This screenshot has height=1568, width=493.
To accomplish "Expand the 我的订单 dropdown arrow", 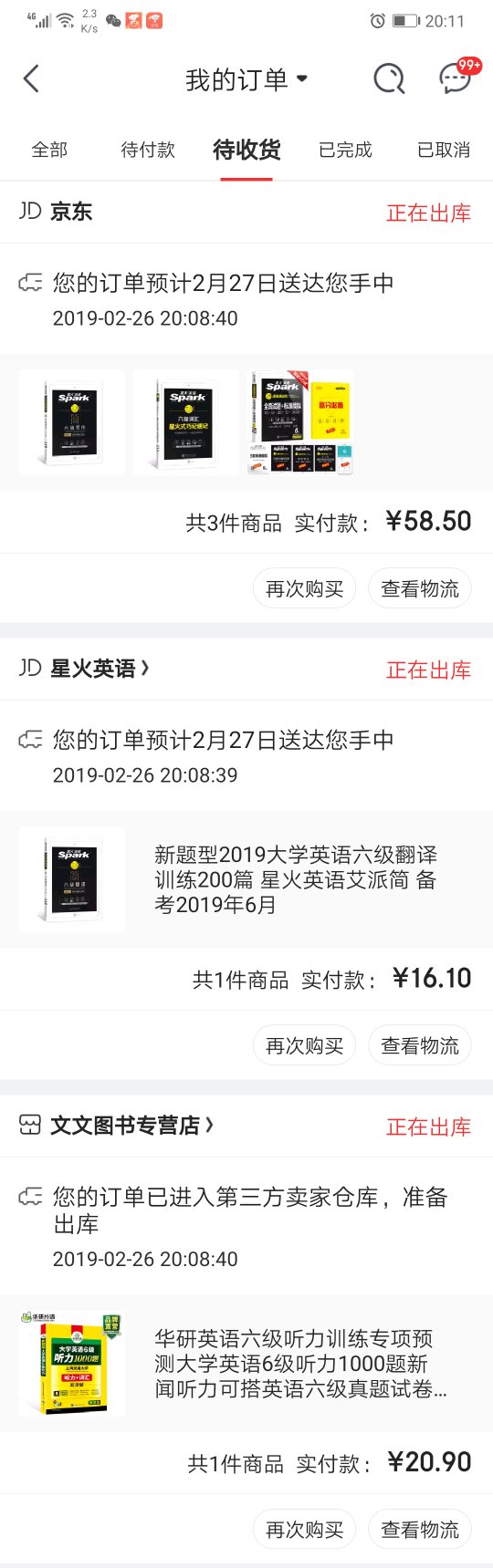I will click(302, 79).
